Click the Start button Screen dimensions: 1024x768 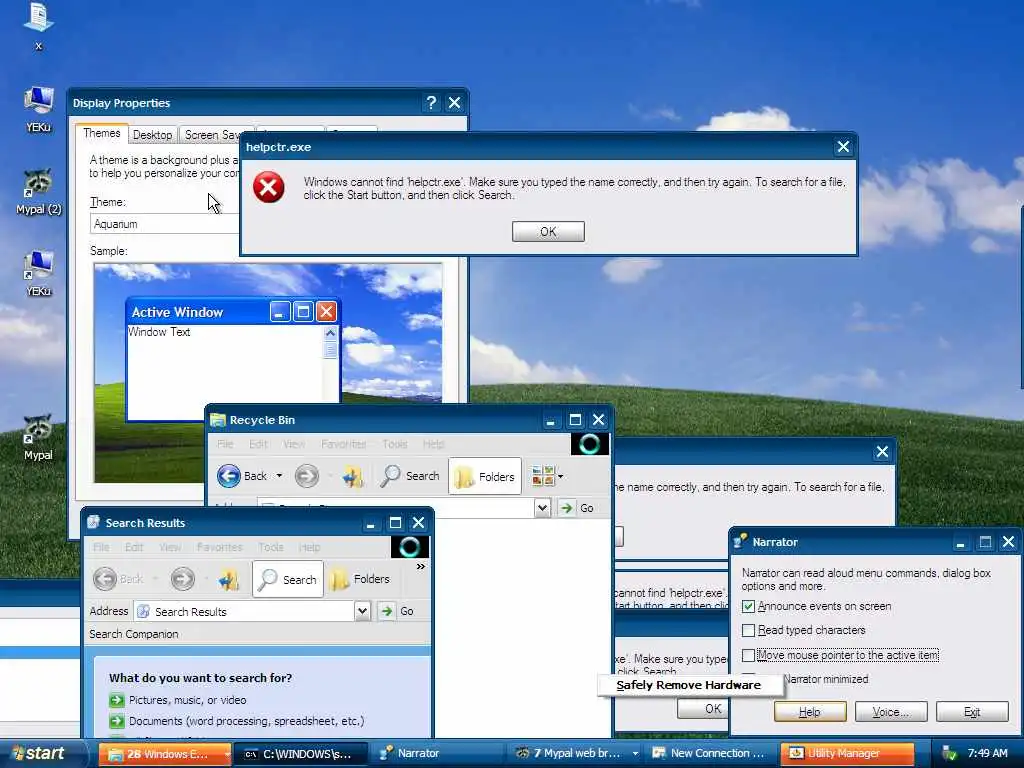40,754
